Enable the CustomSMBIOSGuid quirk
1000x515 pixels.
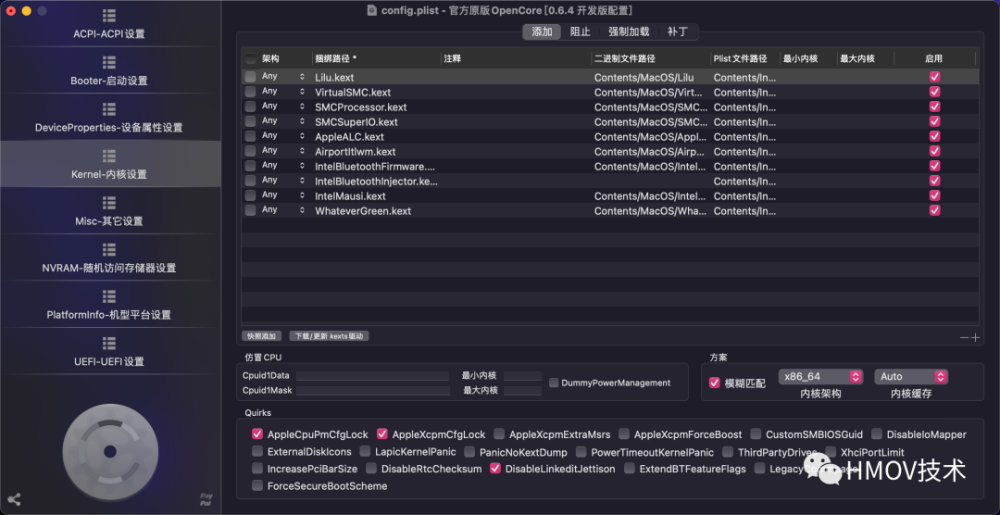(756, 434)
